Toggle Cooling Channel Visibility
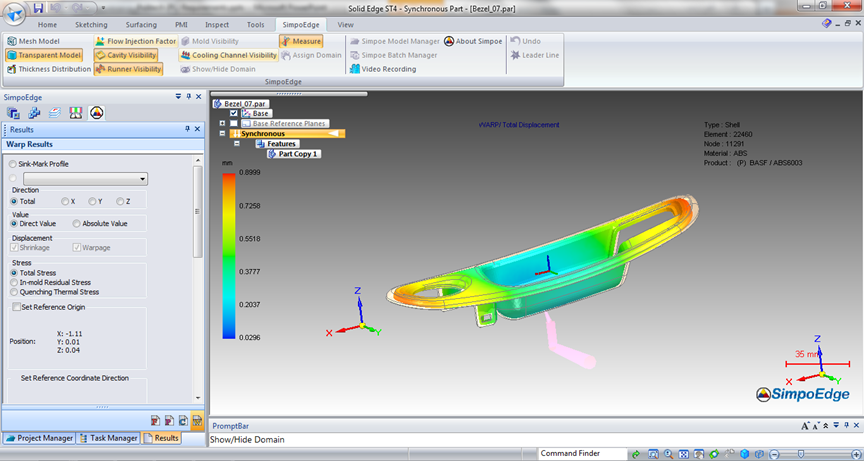The image size is (864, 461). (x=229, y=55)
